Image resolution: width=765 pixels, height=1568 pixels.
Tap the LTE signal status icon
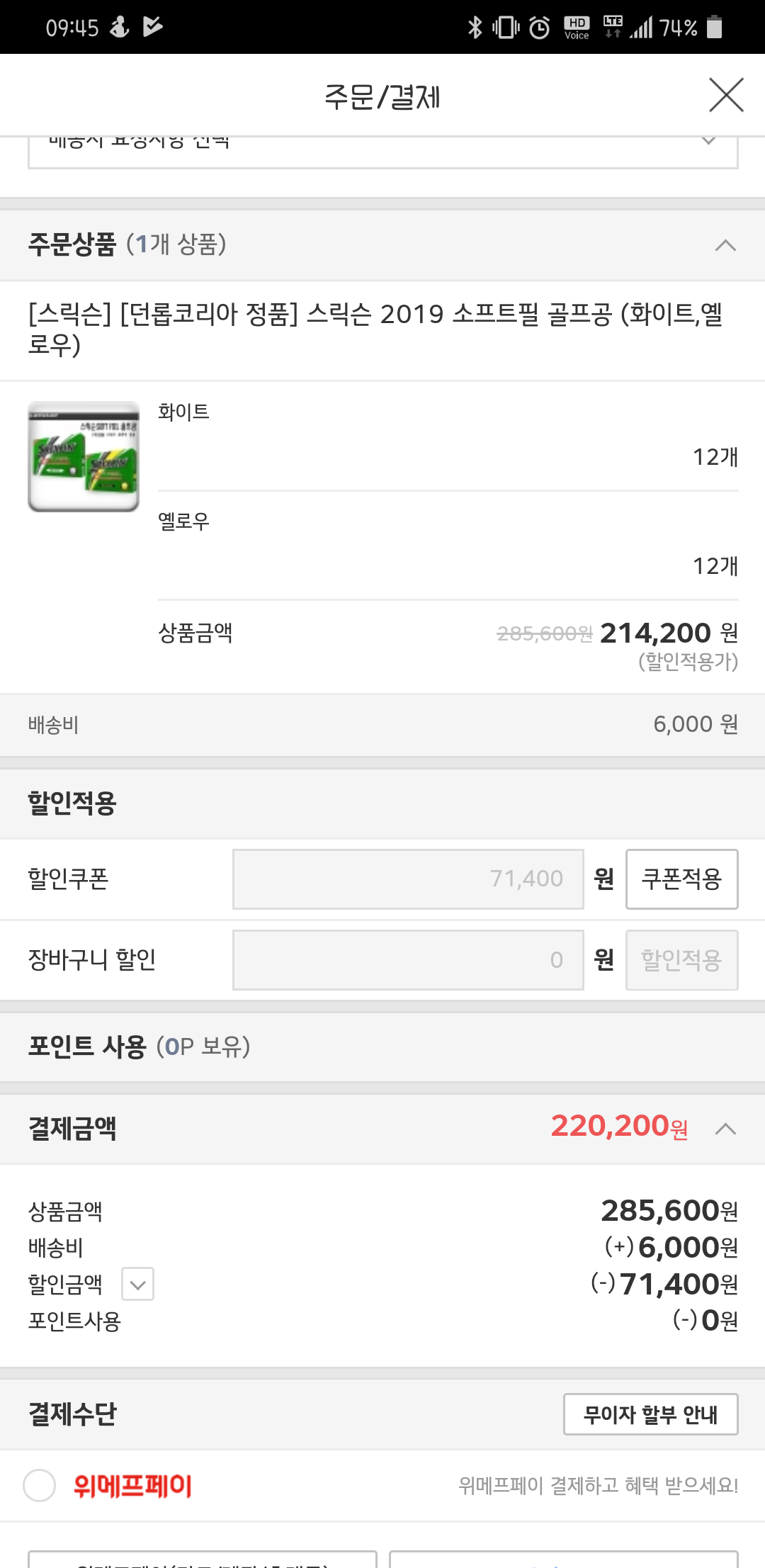[613, 27]
